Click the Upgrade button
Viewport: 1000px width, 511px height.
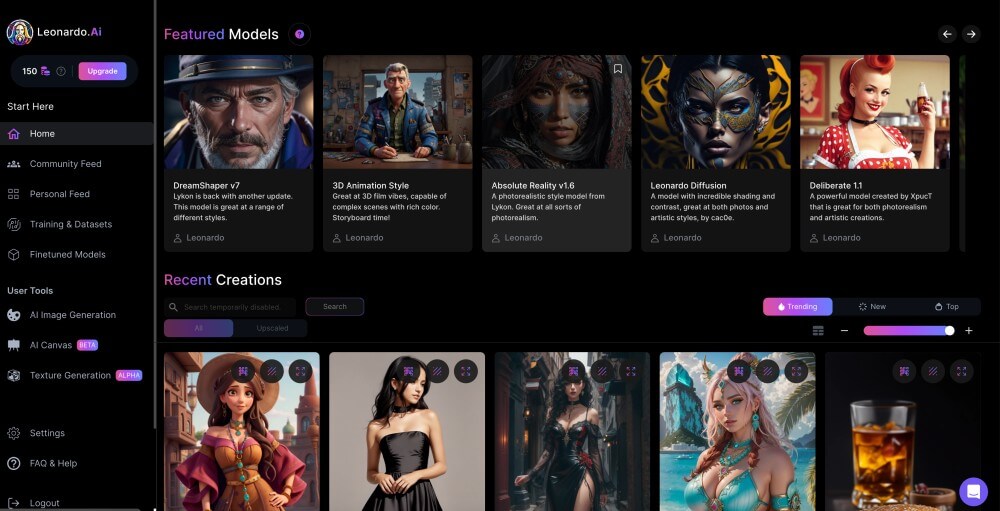tap(102, 71)
